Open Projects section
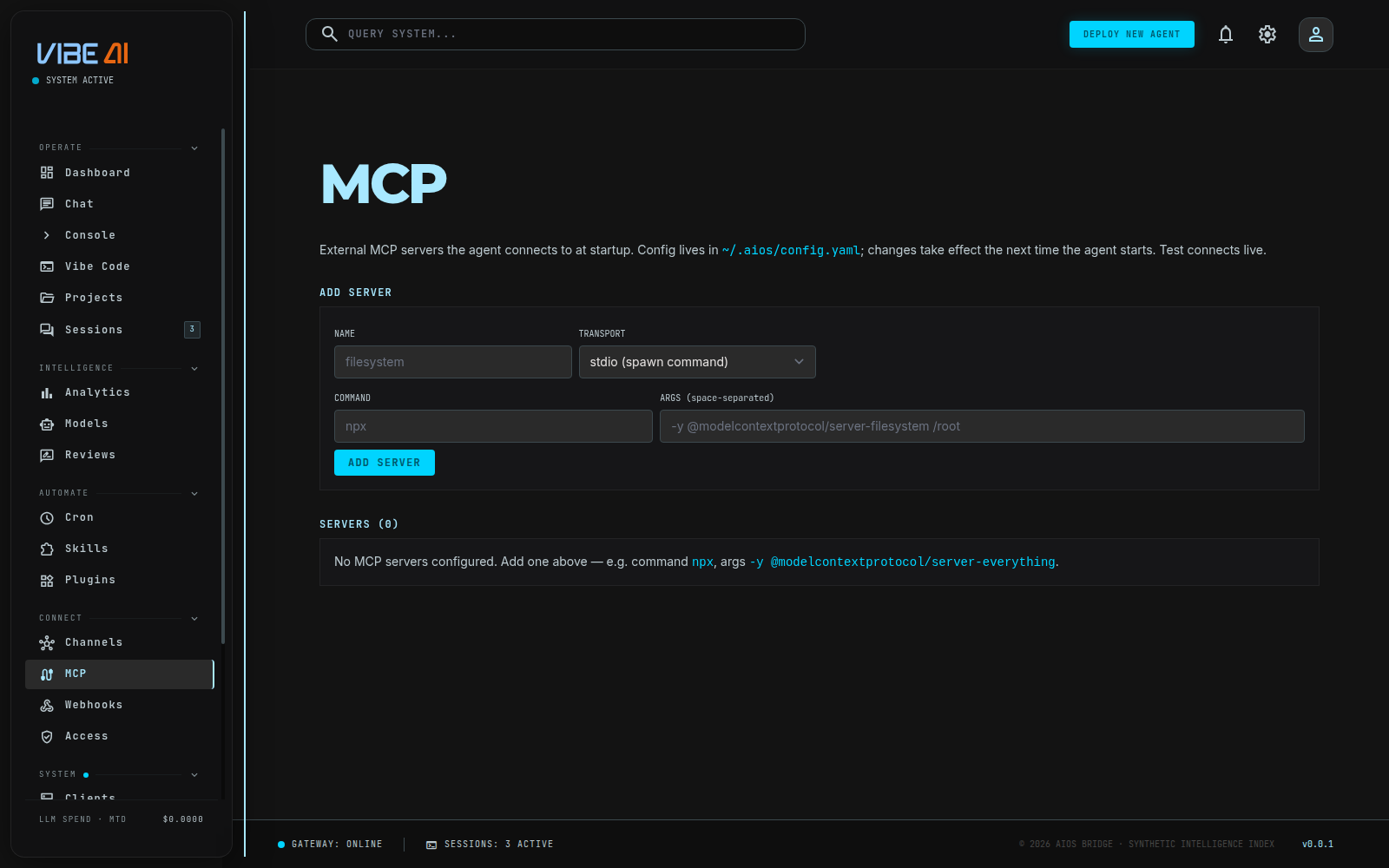The image size is (1389, 868). (x=120, y=298)
